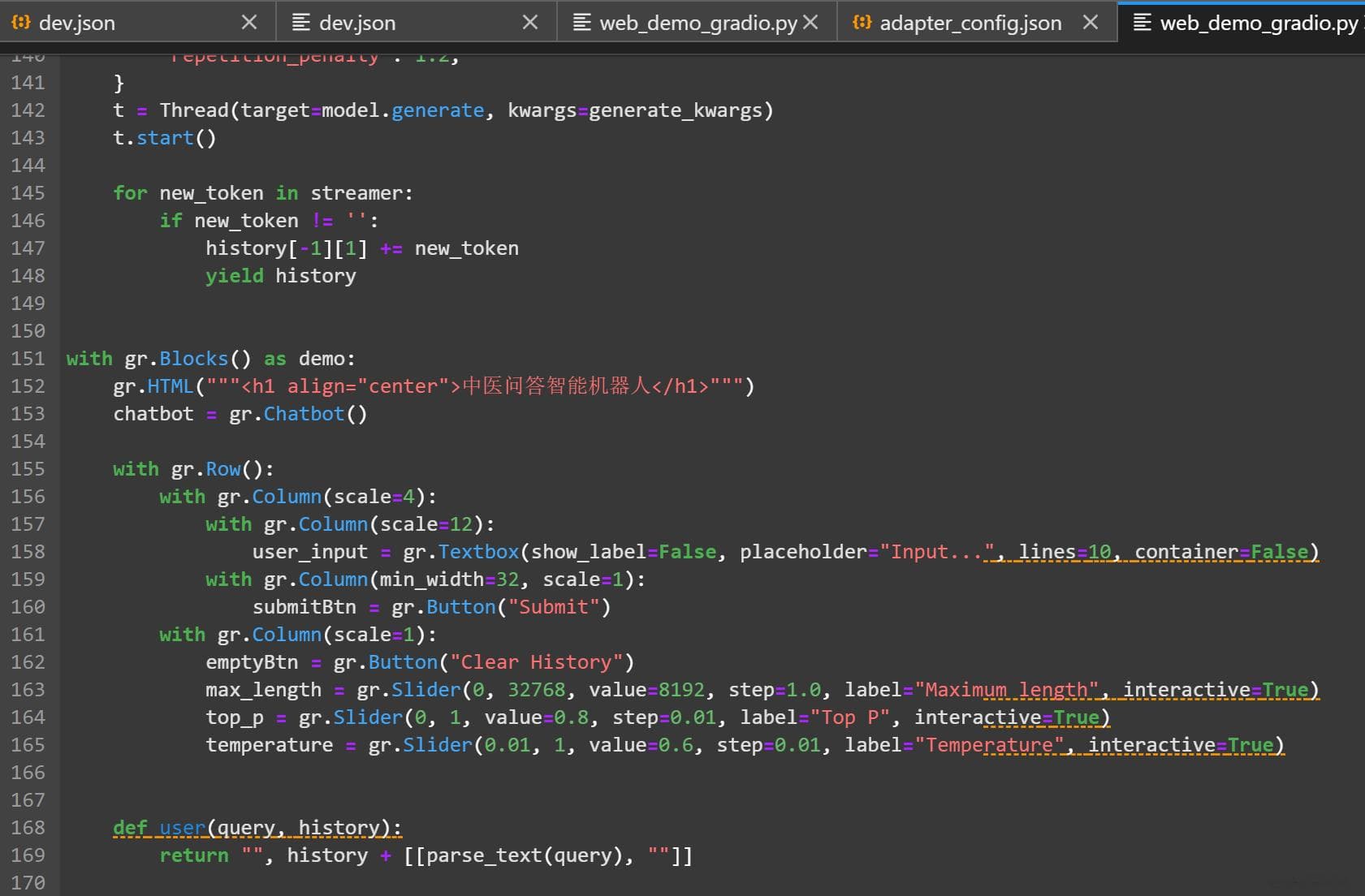Close the second dev.json tab with lines icon
This screenshot has height=896, width=1365.
[530, 23]
